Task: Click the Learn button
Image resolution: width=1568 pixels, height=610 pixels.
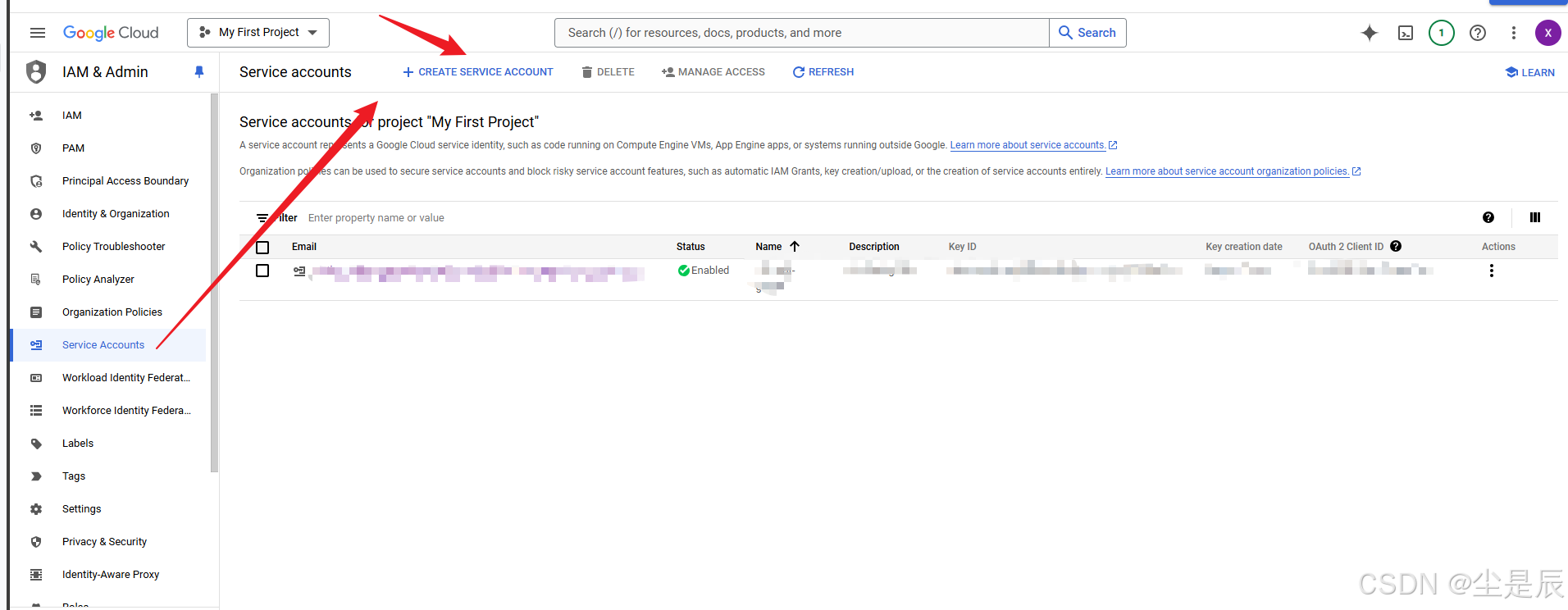Action: tap(1530, 72)
